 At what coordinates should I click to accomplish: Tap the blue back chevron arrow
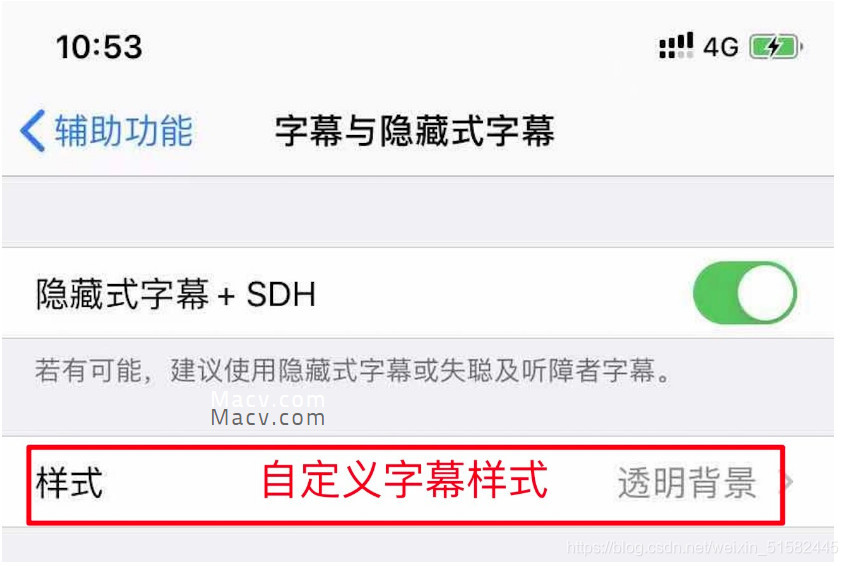pos(32,131)
